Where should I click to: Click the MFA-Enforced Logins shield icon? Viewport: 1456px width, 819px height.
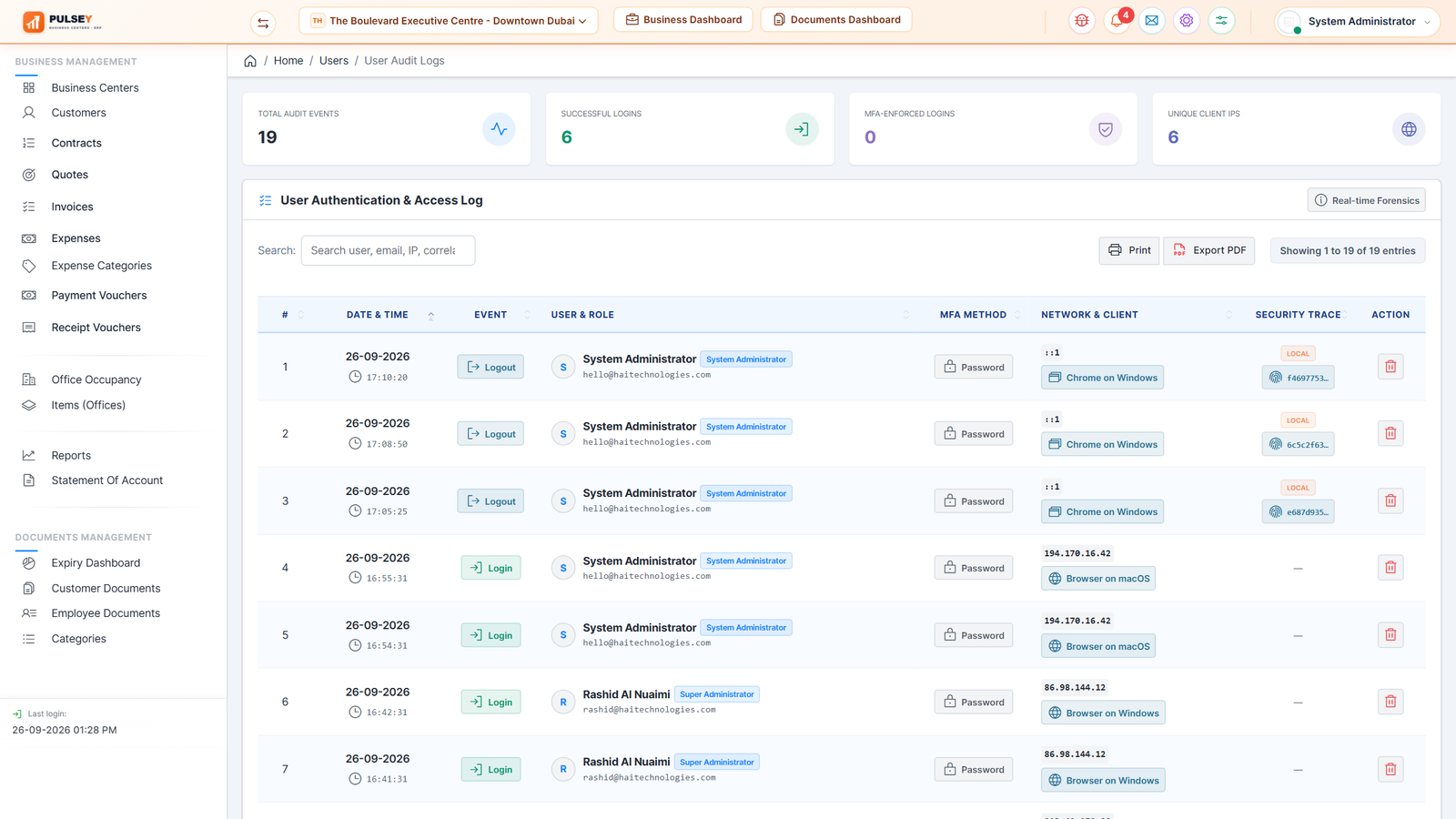1106,129
